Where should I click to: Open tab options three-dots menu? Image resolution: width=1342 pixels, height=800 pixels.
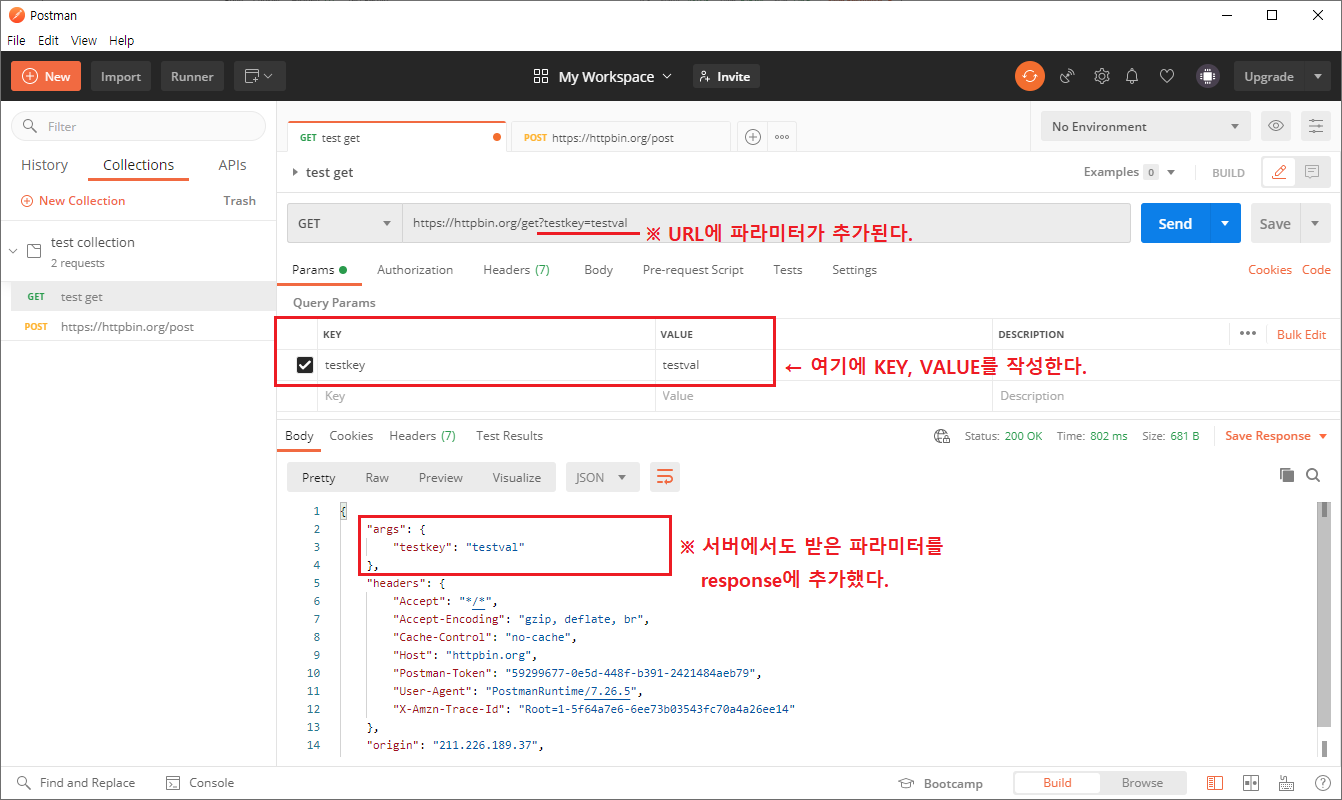tap(782, 137)
